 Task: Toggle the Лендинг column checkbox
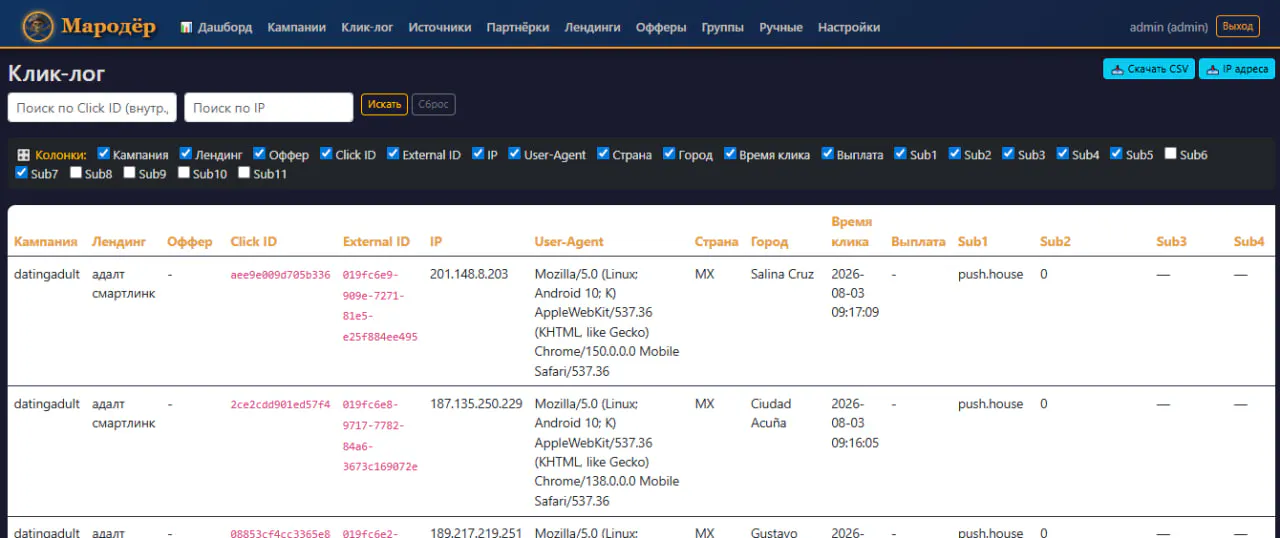click(x=185, y=154)
